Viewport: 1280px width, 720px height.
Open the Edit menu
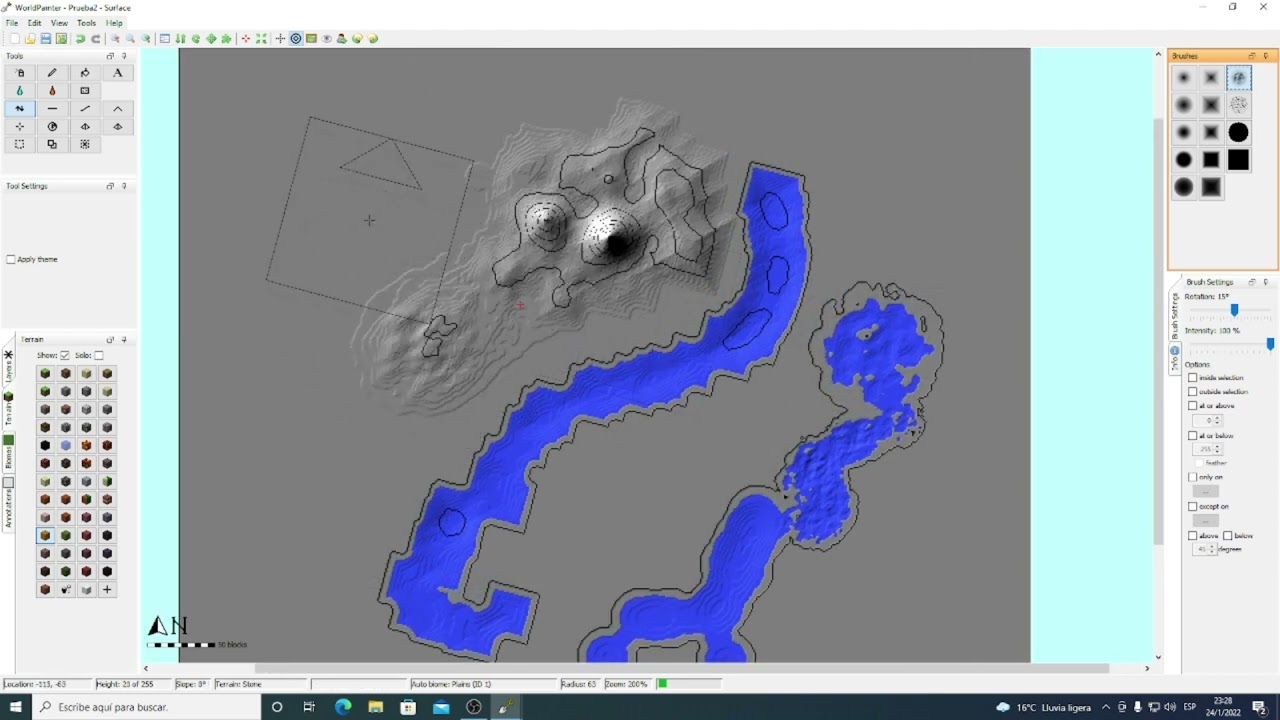(35, 23)
